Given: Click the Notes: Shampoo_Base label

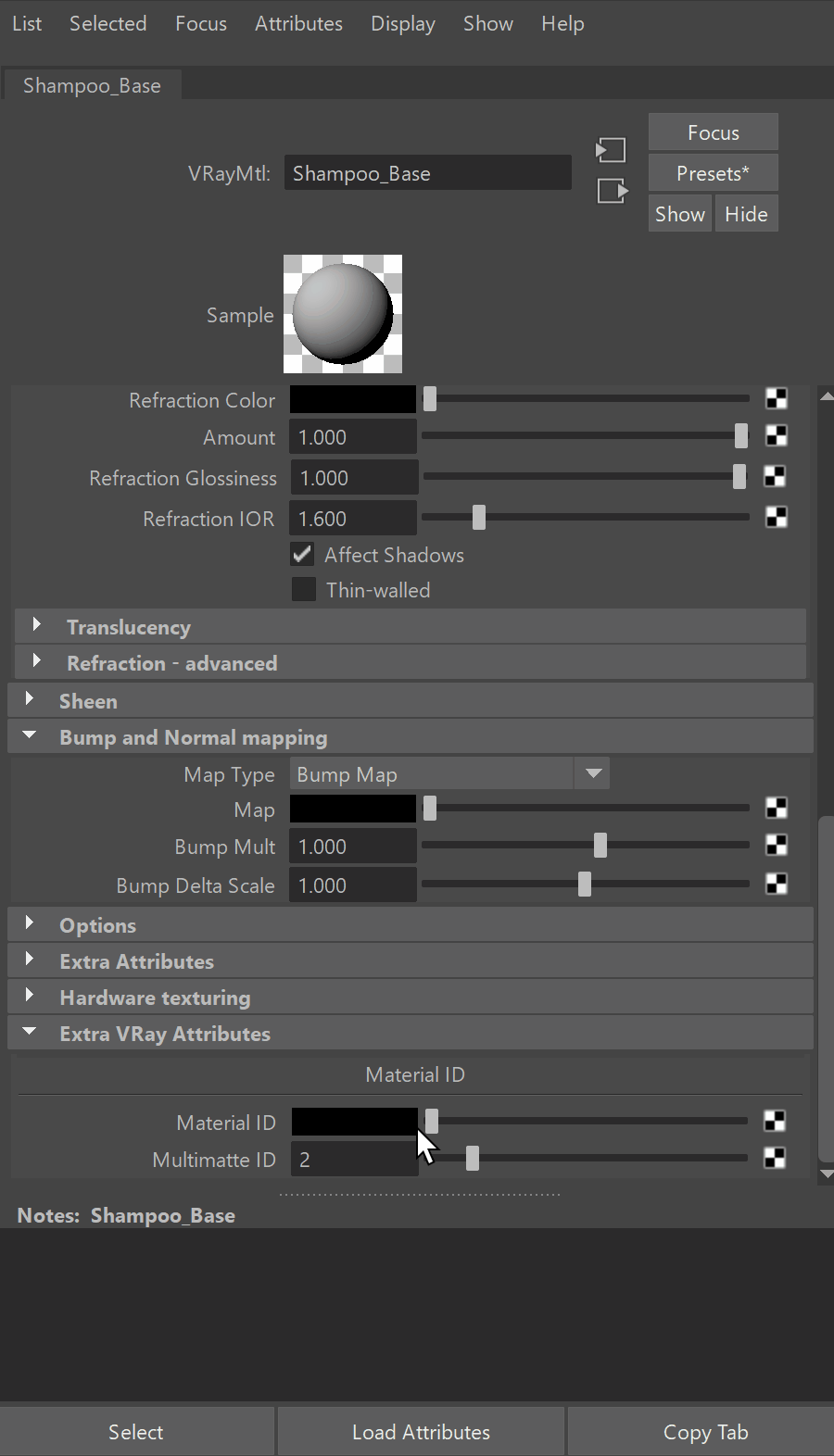Looking at the screenshot, I should pyautogui.click(x=126, y=1215).
